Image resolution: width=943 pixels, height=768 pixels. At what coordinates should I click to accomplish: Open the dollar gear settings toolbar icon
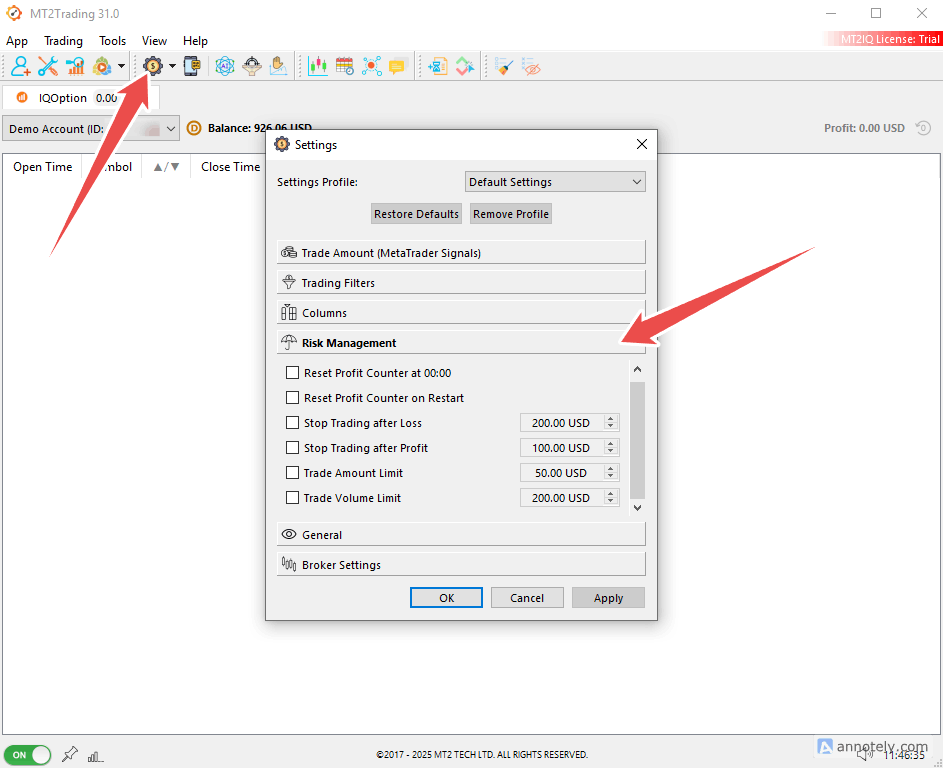pos(153,66)
